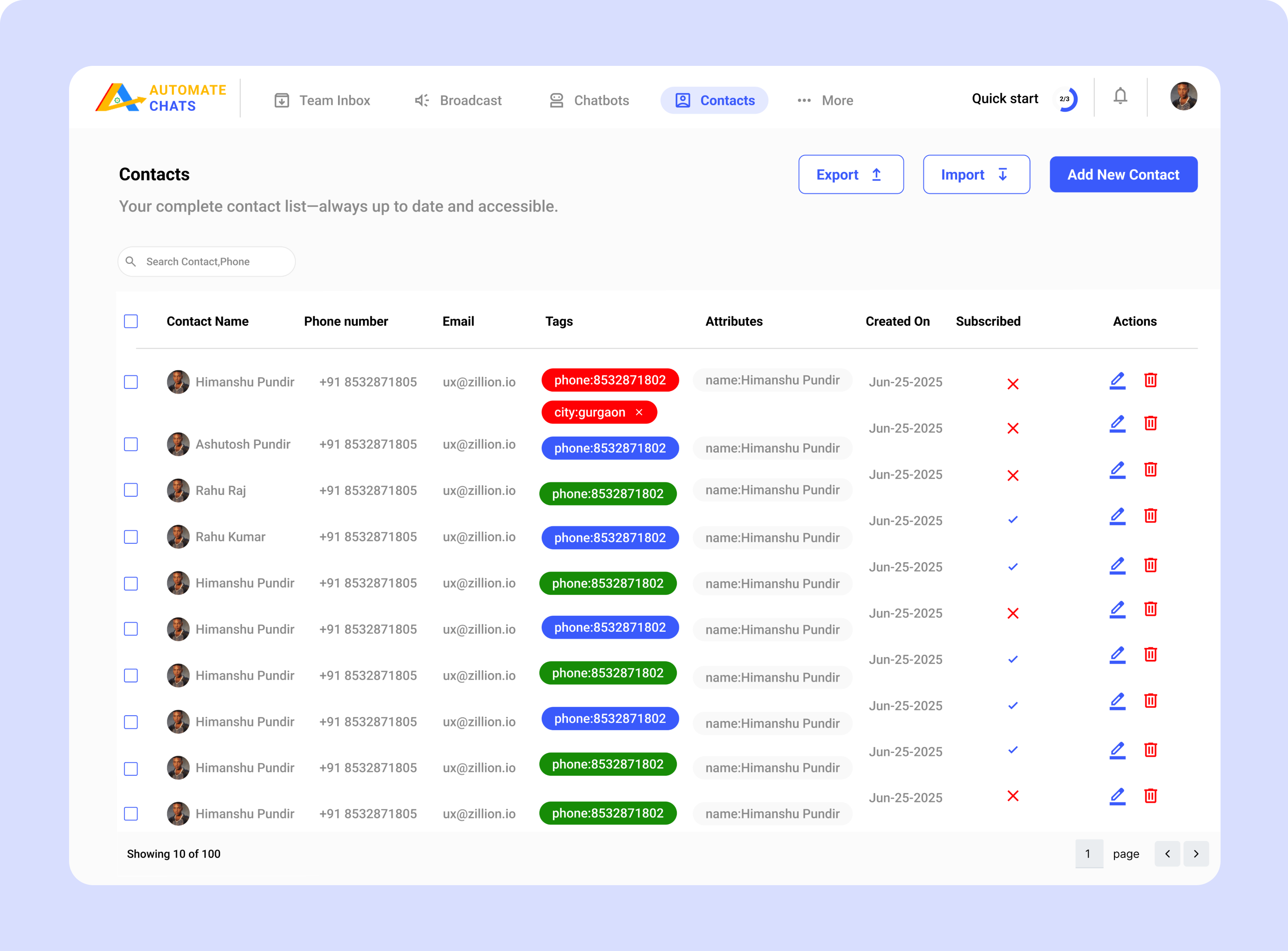Check the Ashutosh Pundir row checkbox
This screenshot has height=951, width=1288.
130,444
